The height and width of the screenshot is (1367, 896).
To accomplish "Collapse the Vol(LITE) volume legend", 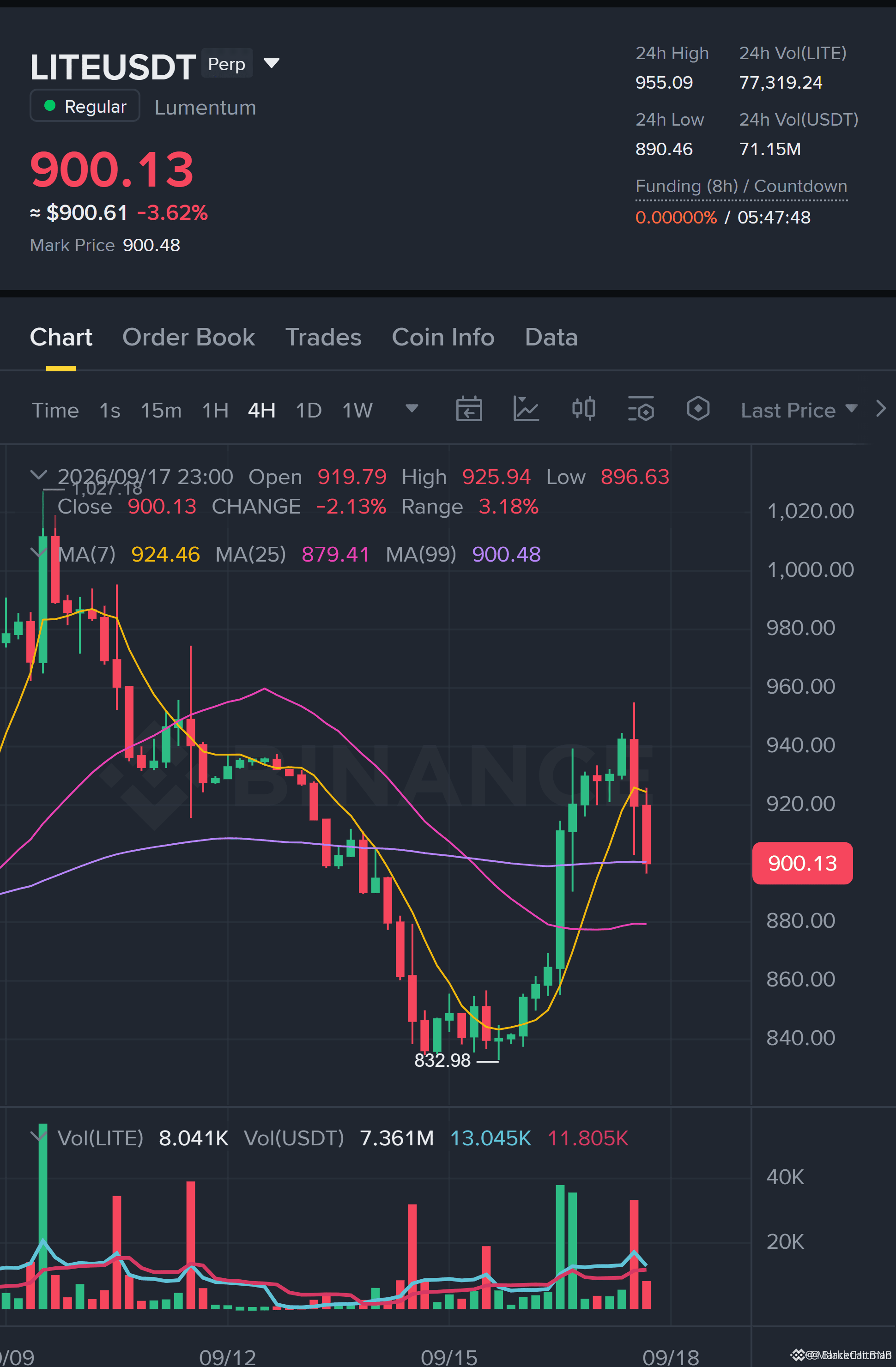I will [38, 1136].
